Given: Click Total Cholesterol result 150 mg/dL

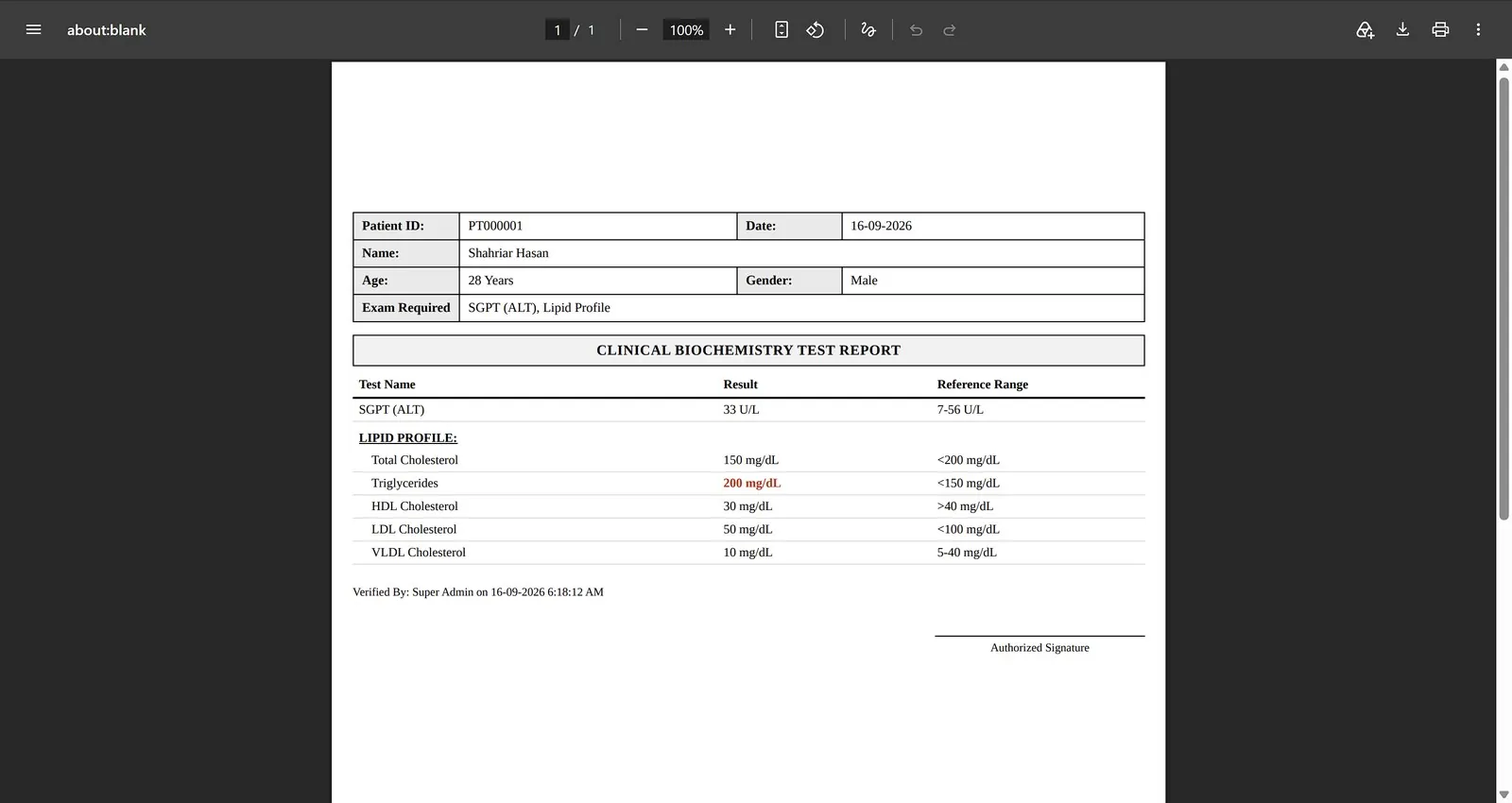Looking at the screenshot, I should click(x=750, y=460).
